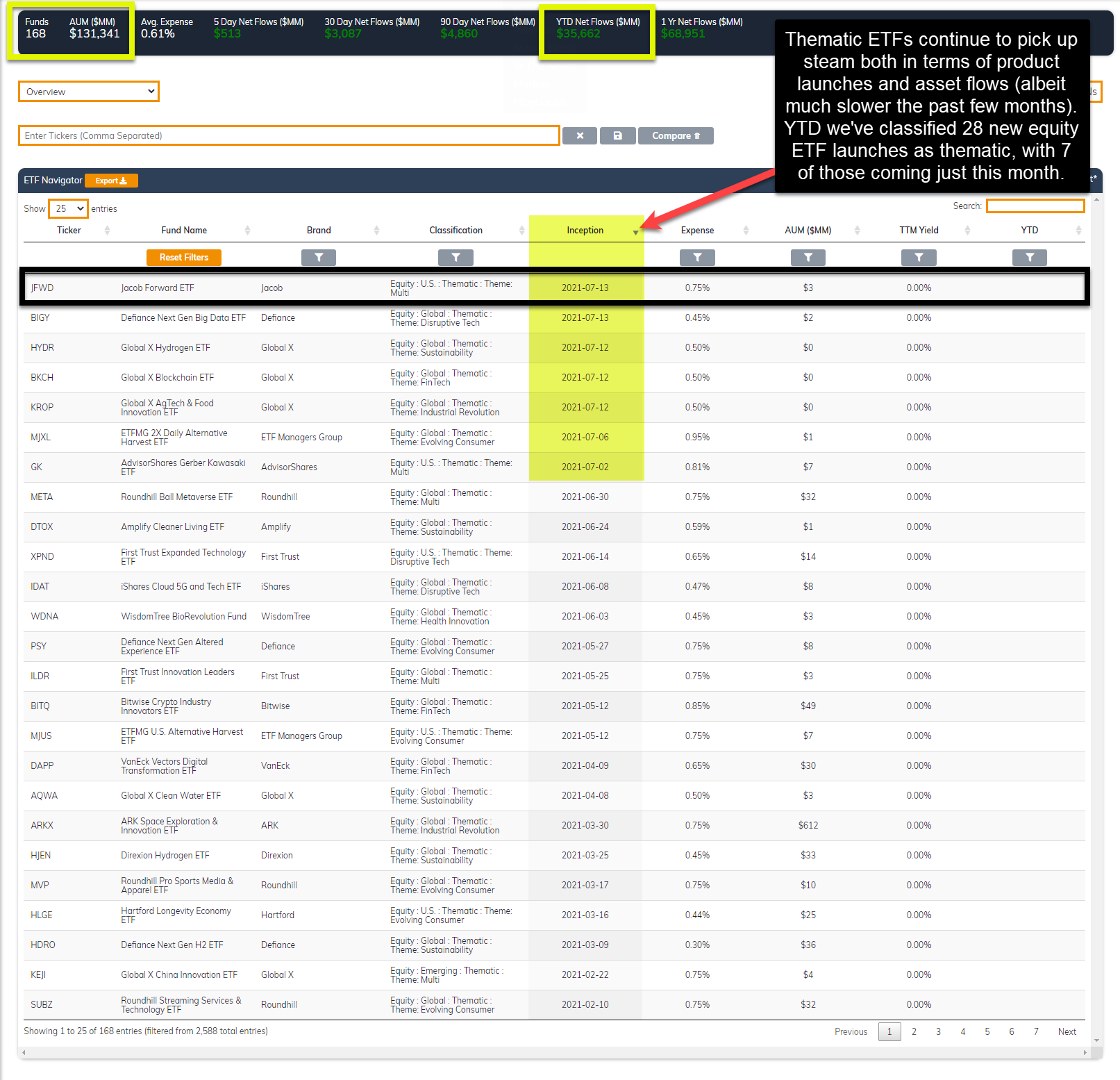Open page 6 of results

(x=1011, y=1032)
